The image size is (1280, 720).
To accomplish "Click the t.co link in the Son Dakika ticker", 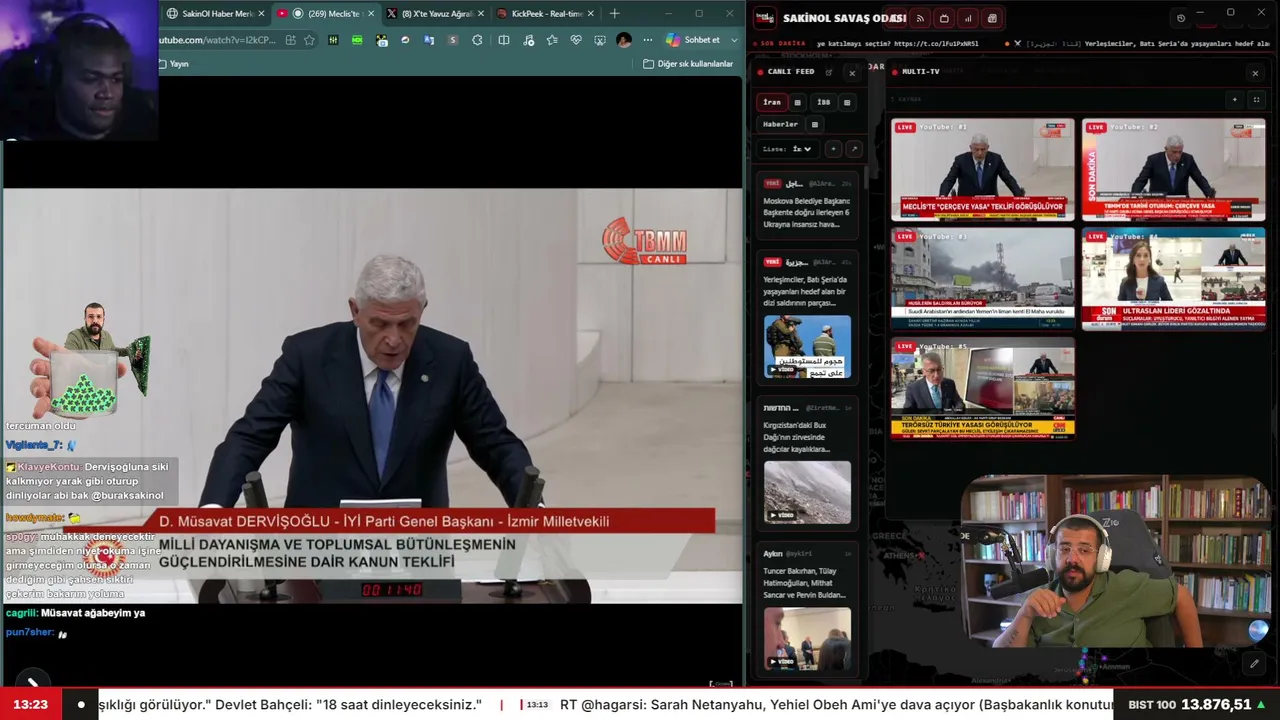I will 936,44.
